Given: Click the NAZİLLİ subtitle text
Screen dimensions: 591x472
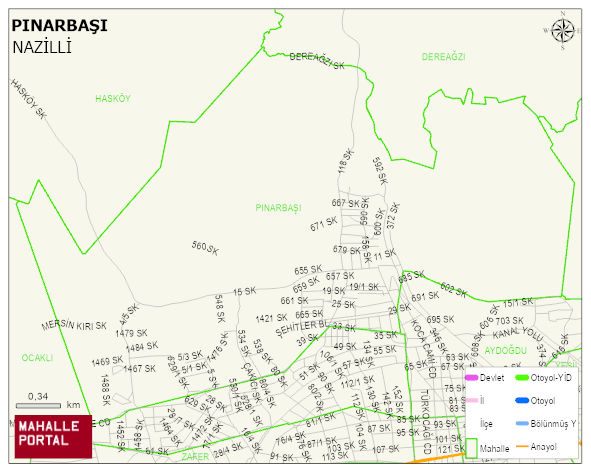Looking at the screenshot, I should 42,48.
